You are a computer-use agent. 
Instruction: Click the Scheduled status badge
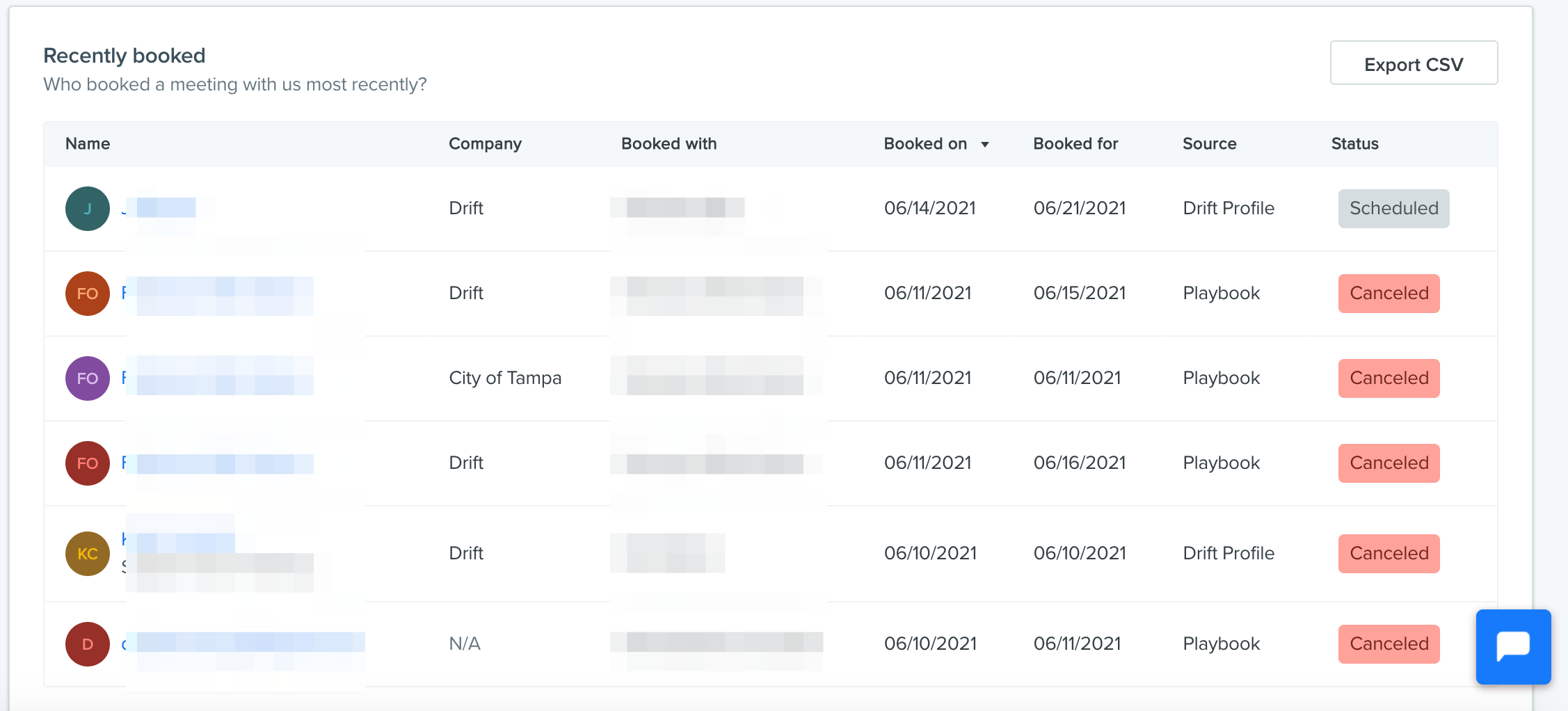point(1393,209)
